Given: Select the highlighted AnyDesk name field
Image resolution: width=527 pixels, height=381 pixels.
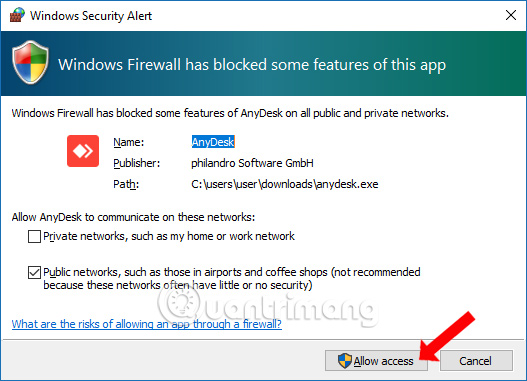Looking at the screenshot, I should [x=213, y=142].
